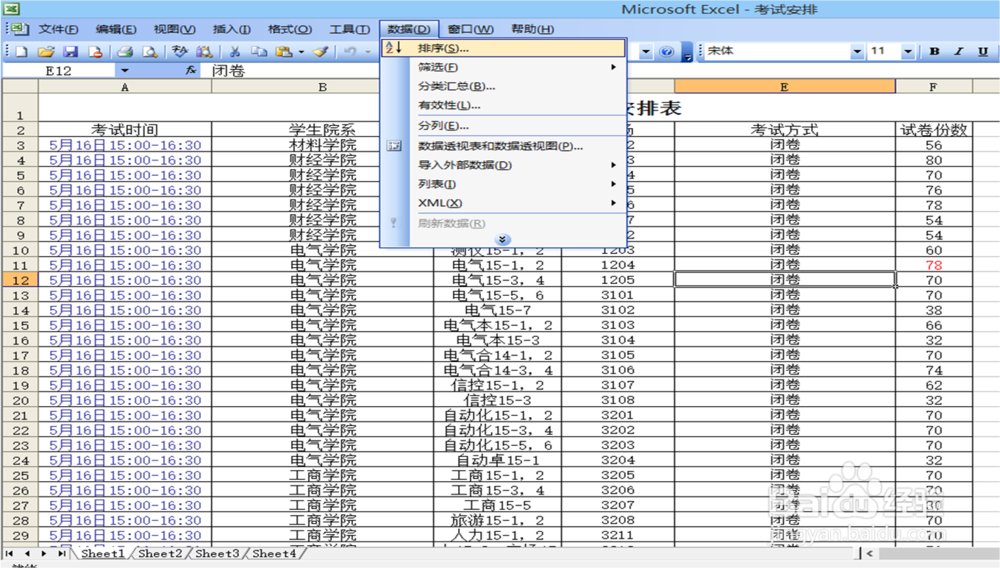Open 数据透视表和数据透视图(P)... item
Screen dimensions: 1000x568
pyautogui.click(x=503, y=146)
